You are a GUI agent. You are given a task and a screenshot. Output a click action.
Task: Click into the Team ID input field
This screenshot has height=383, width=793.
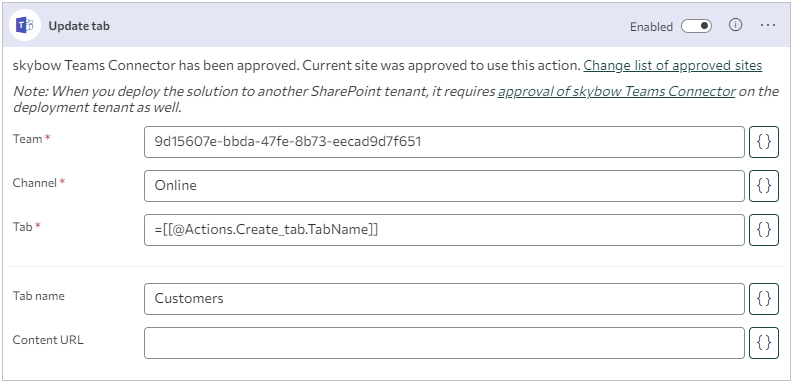pos(444,142)
